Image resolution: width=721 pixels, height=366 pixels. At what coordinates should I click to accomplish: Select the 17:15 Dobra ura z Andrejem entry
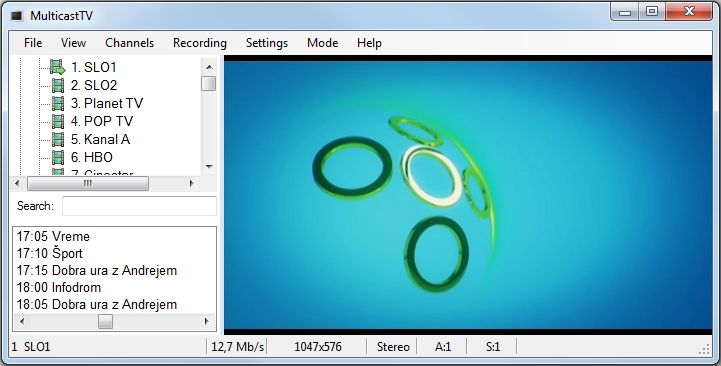[97, 270]
